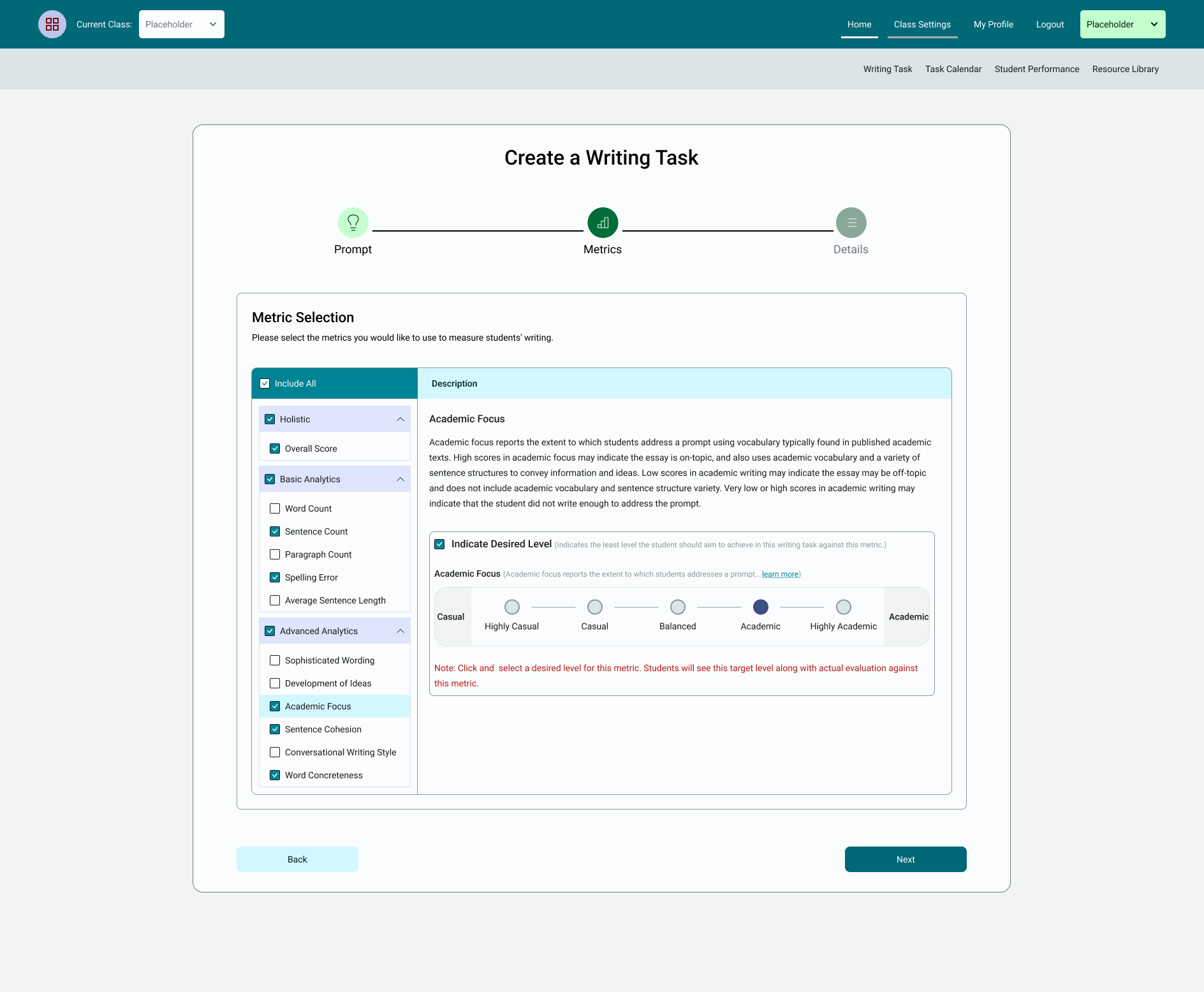Select the Balanced level option
This screenshot has height=992, width=1204.
pos(678,607)
